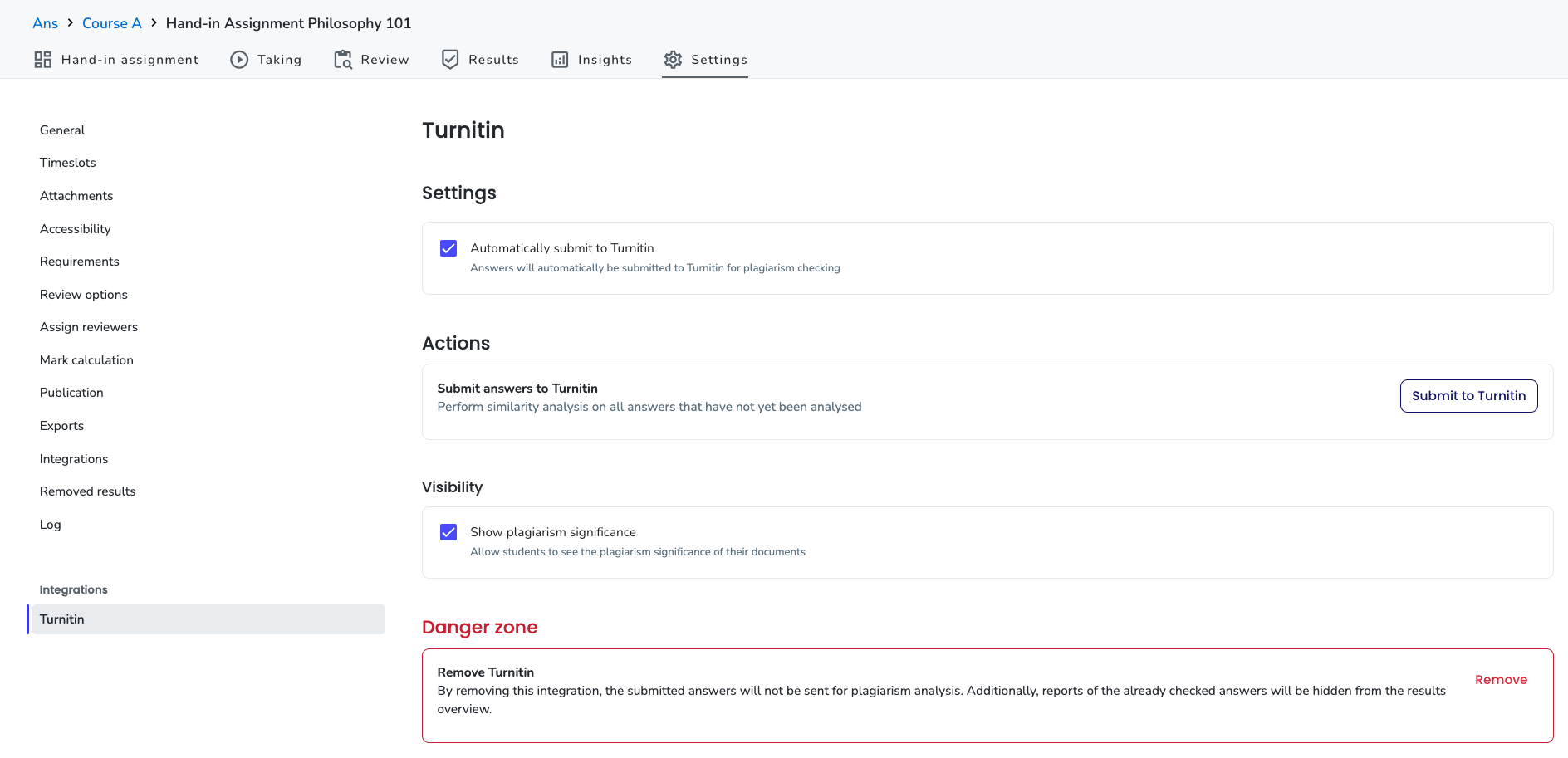The height and width of the screenshot is (758, 1568).
Task: Open the Log section
Action: click(x=51, y=525)
